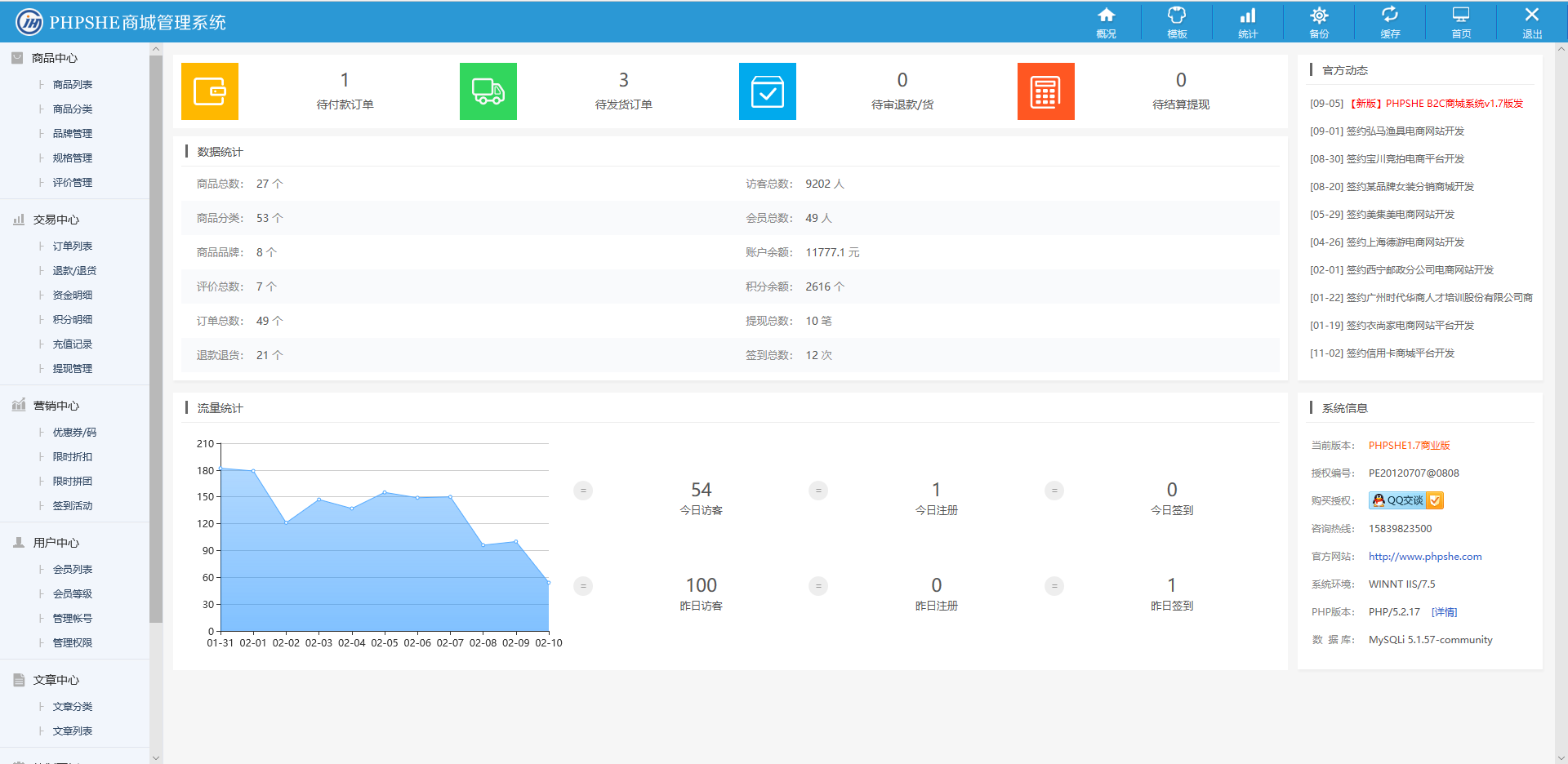Open 优惠券/码 in the sidebar
This screenshot has width=1568, height=764.
coord(74,433)
